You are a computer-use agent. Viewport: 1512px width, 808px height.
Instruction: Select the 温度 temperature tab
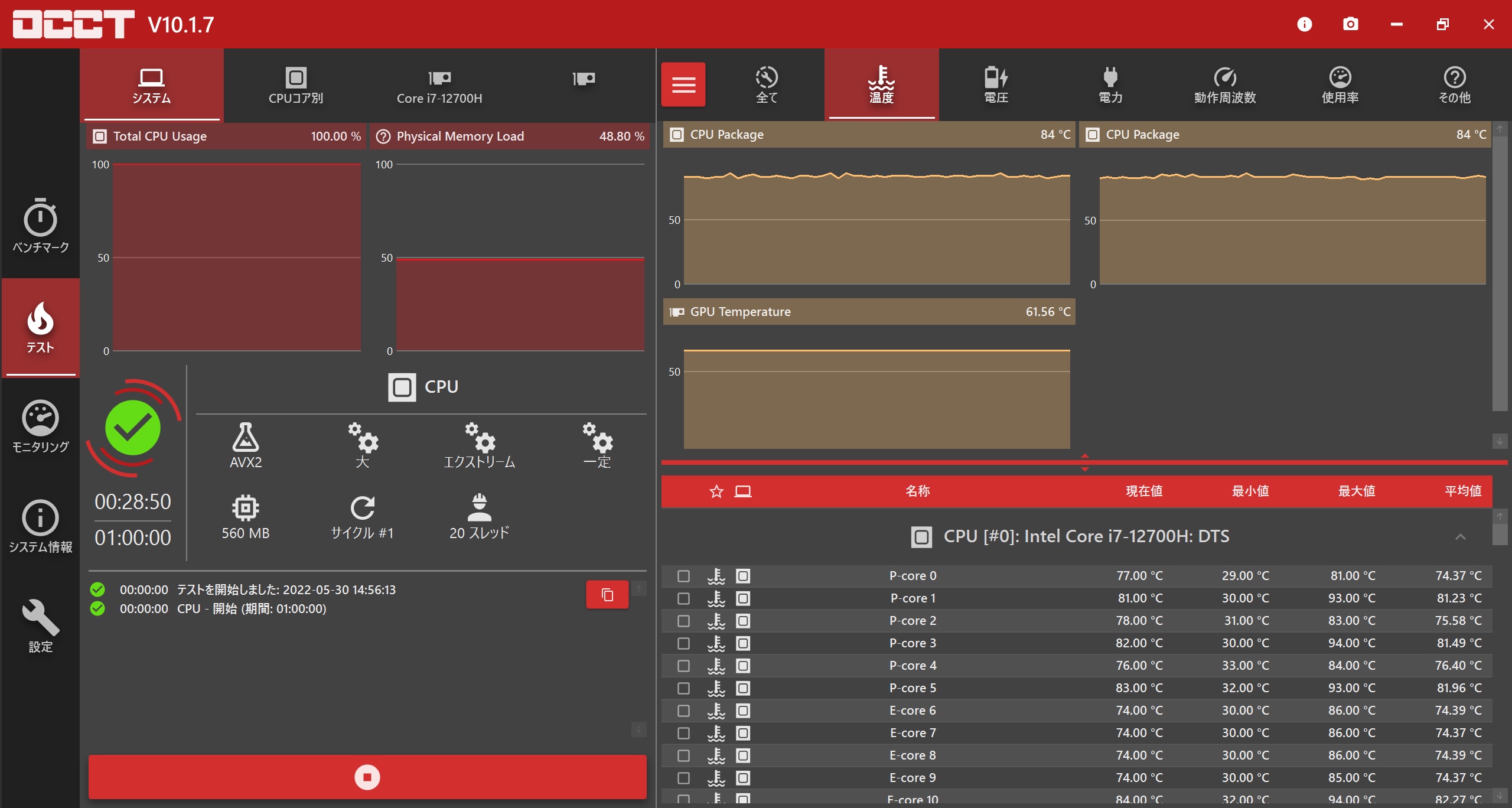click(881, 84)
